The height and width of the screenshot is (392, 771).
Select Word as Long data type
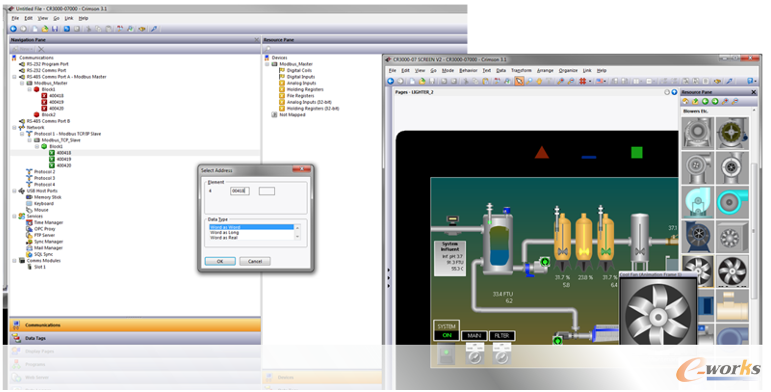[225, 232]
